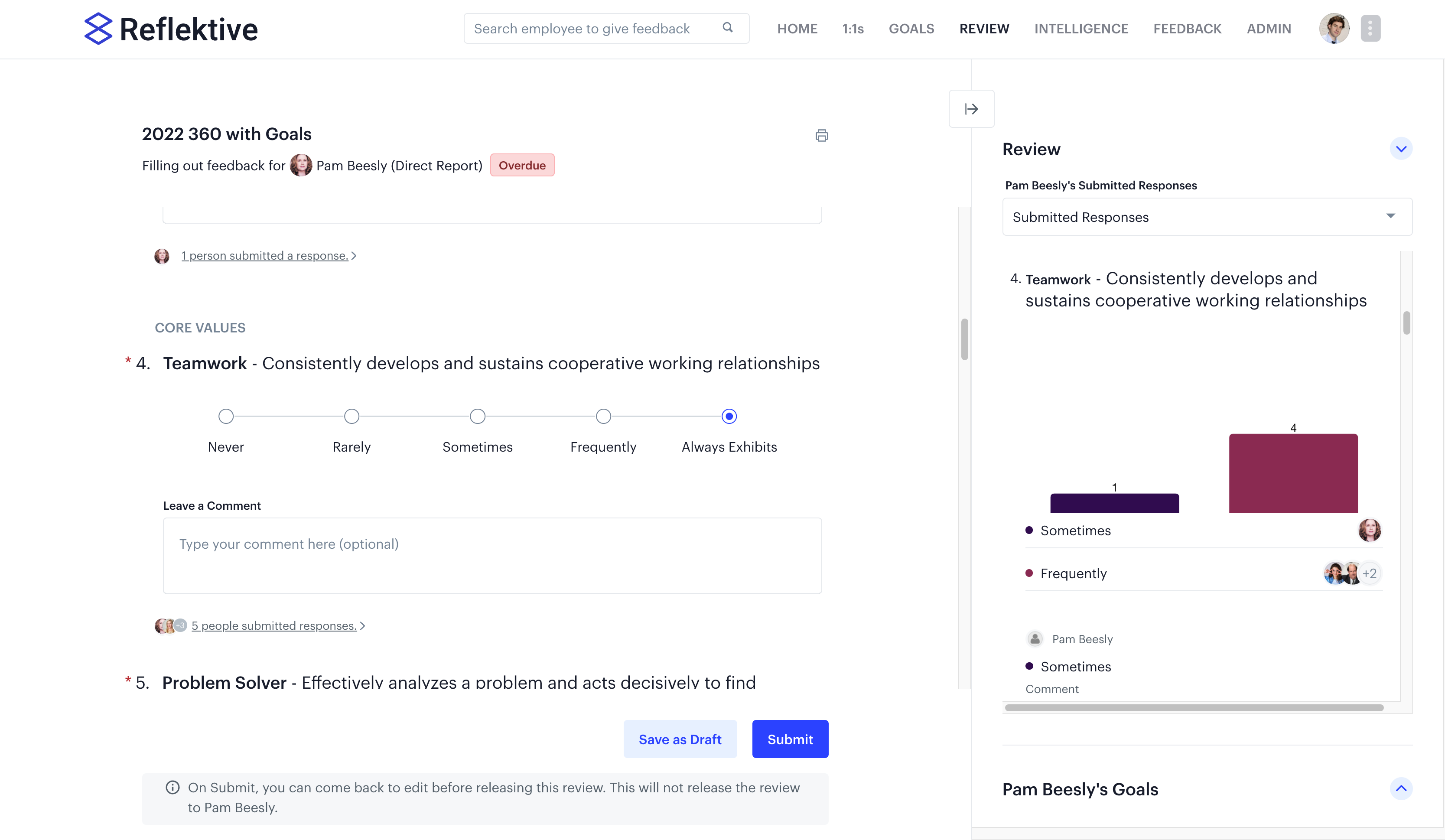Open the print dialog via printer icon

822,135
